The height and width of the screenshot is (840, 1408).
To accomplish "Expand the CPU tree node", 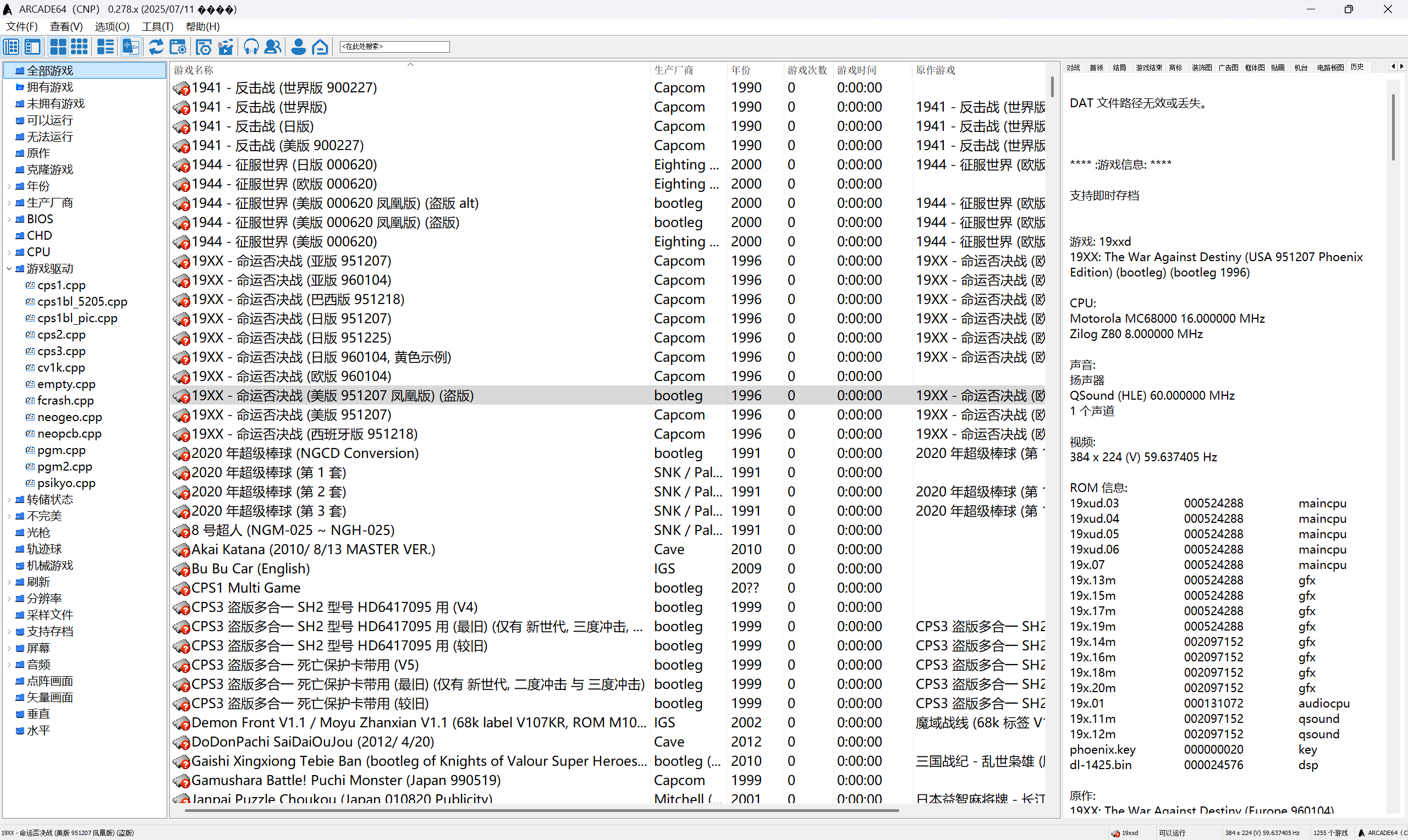I will 9,252.
